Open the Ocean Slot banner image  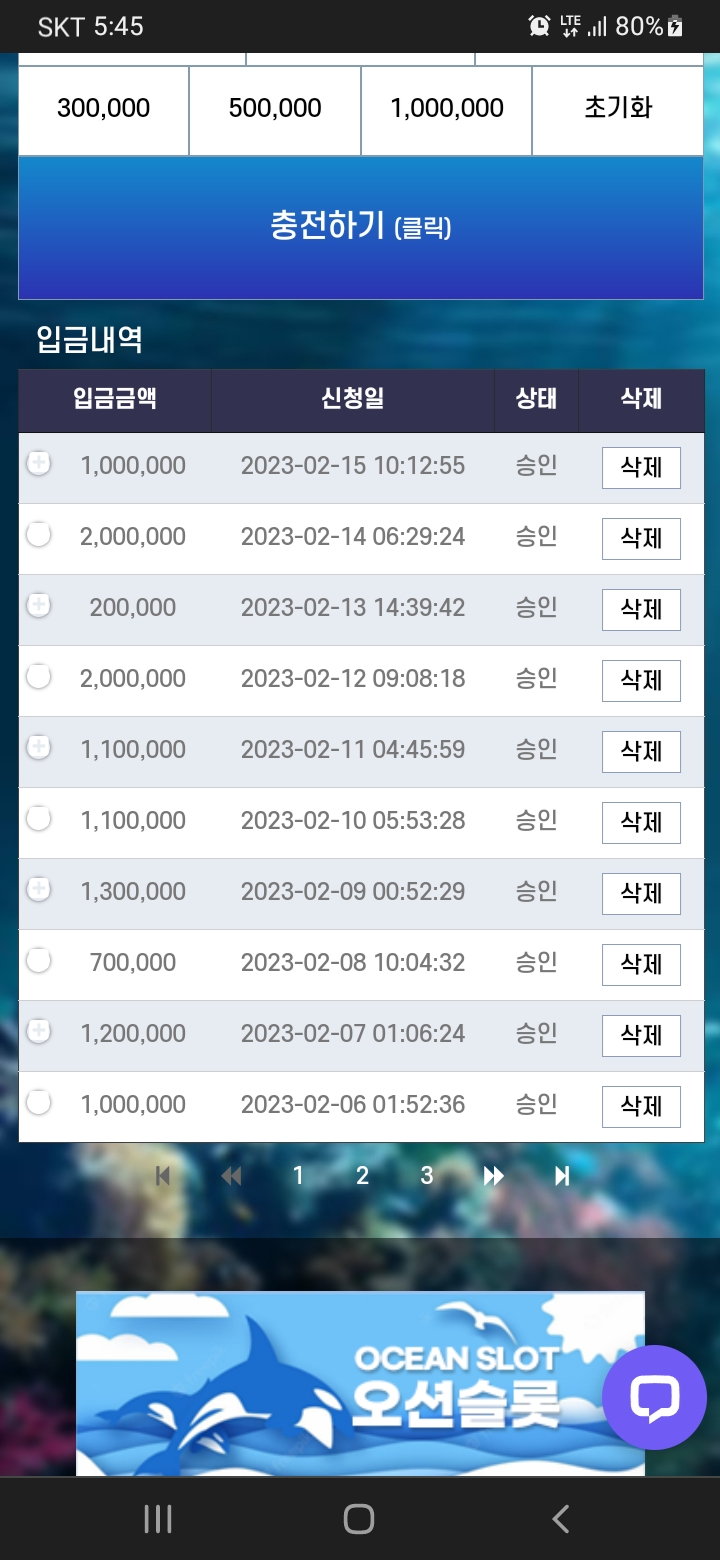(x=360, y=1383)
